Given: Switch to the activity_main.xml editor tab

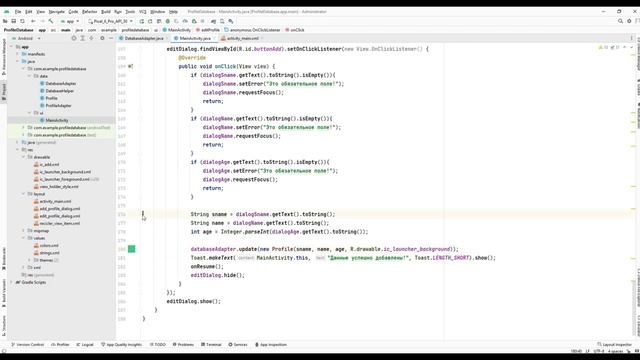Looking at the screenshot, I should pos(242,38).
